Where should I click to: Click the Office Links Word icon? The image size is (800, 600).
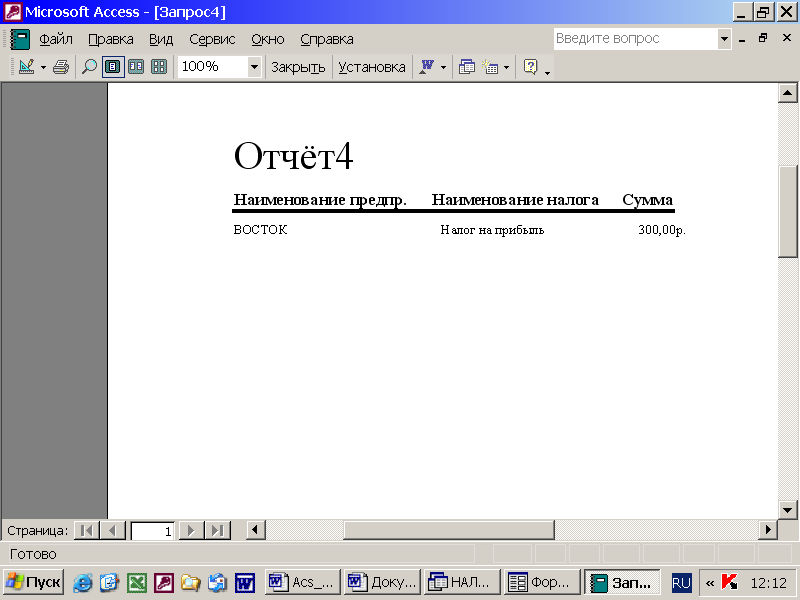[427, 67]
